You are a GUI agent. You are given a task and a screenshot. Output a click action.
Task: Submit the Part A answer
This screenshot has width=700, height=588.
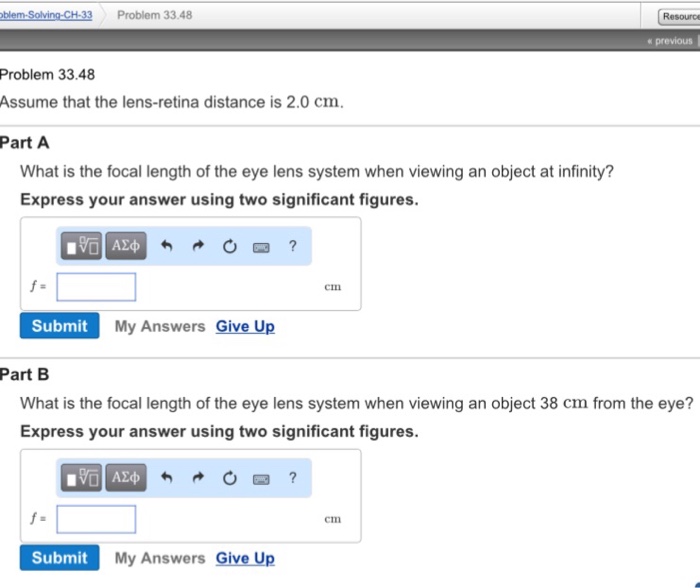59,325
